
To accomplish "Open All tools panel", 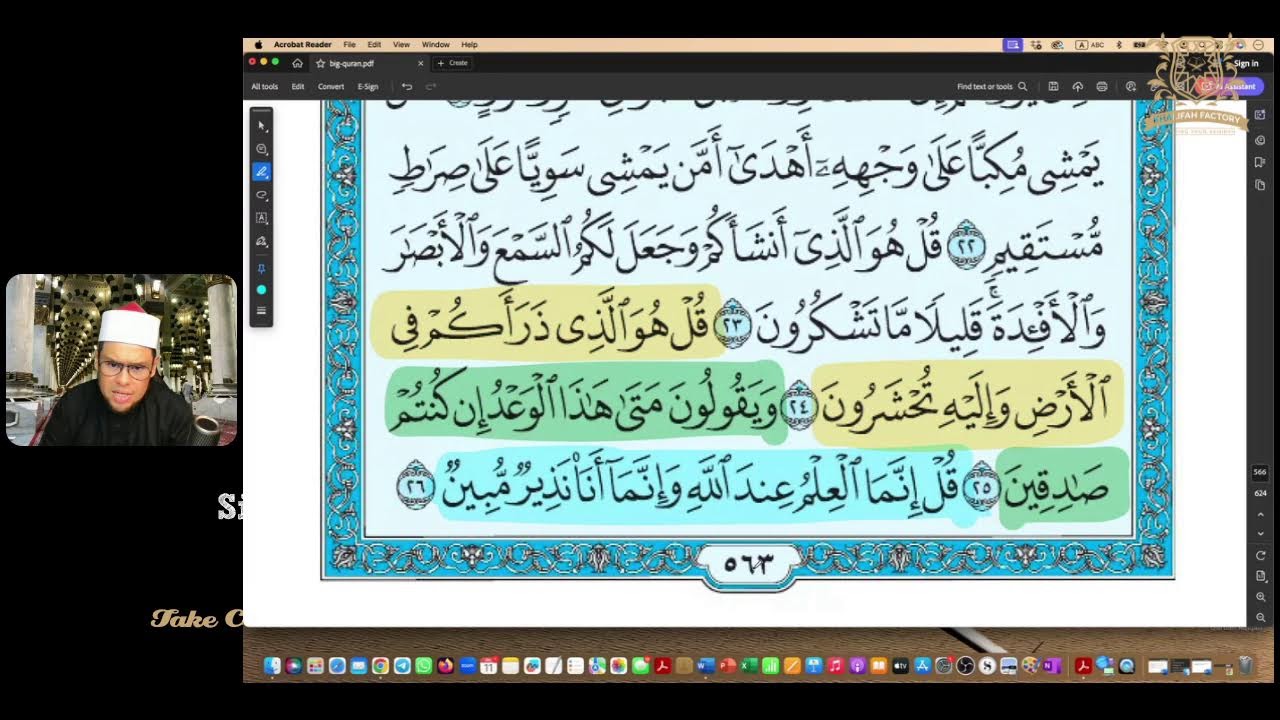I will (265, 87).
